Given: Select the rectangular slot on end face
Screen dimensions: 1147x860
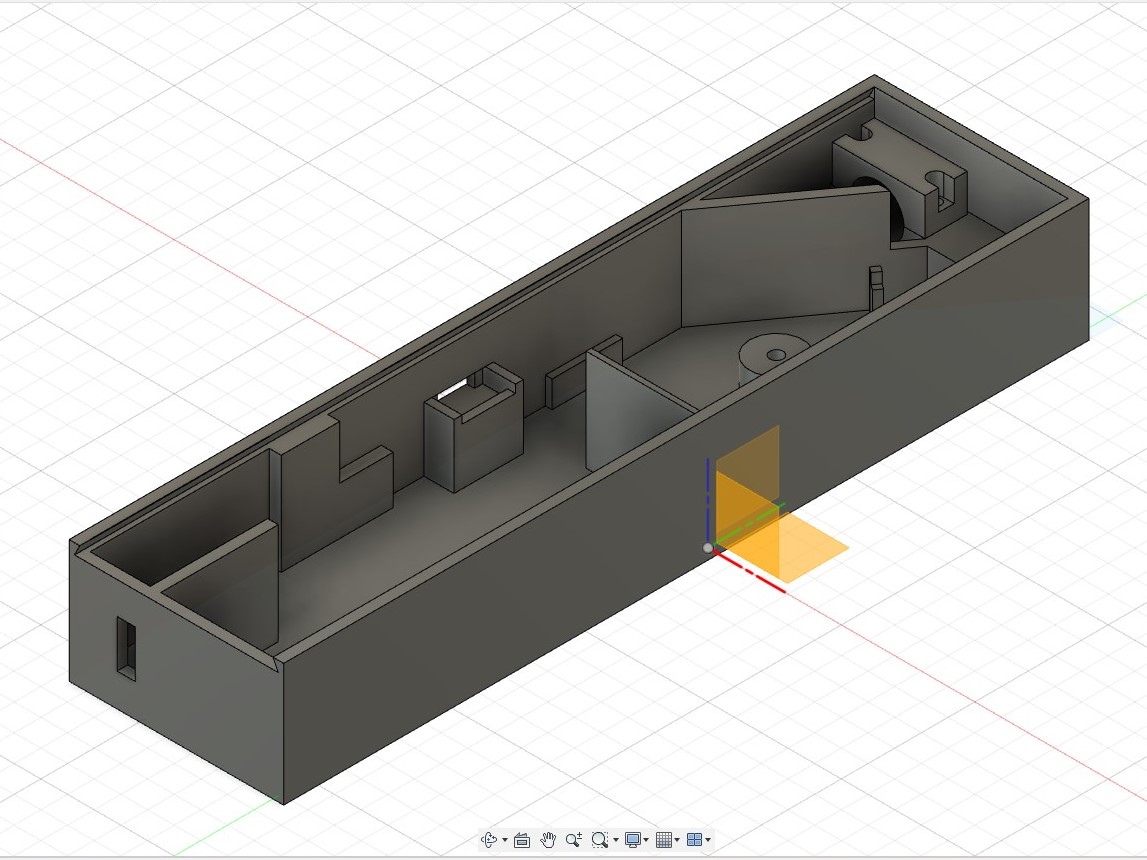Looking at the screenshot, I should click(127, 648).
